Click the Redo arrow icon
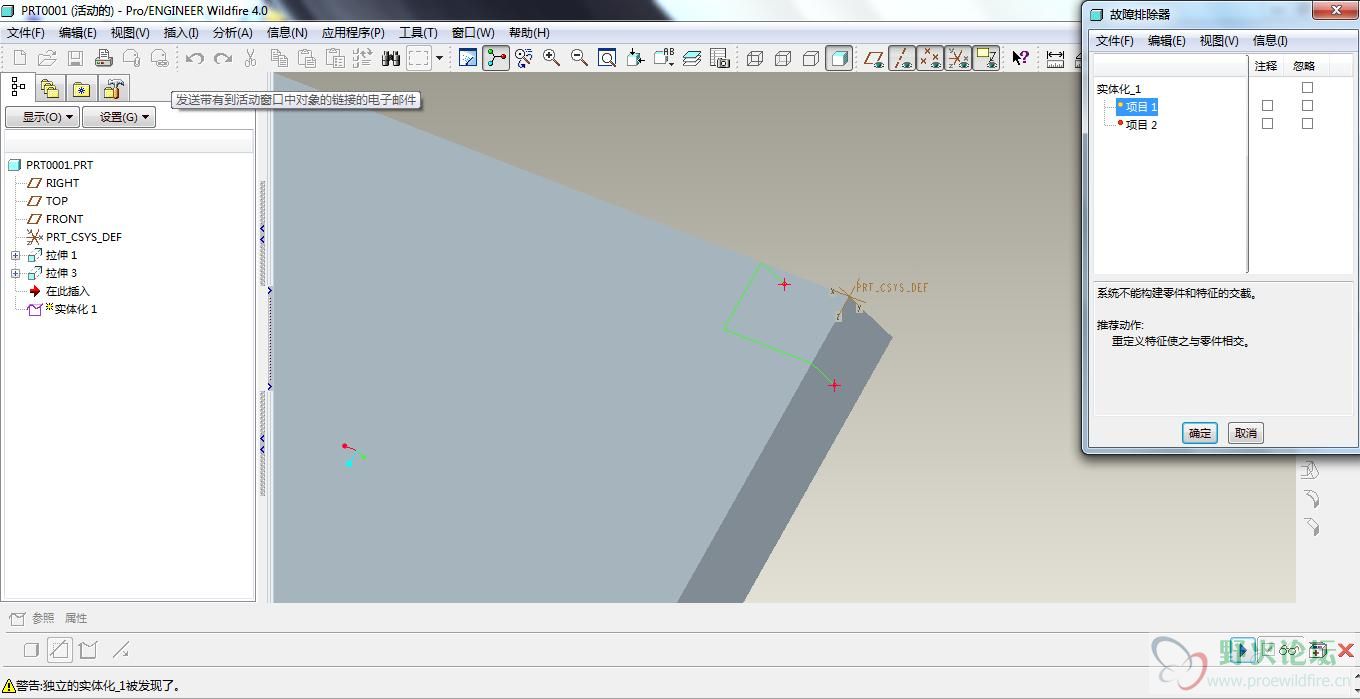The image size is (1360, 699). click(223, 59)
